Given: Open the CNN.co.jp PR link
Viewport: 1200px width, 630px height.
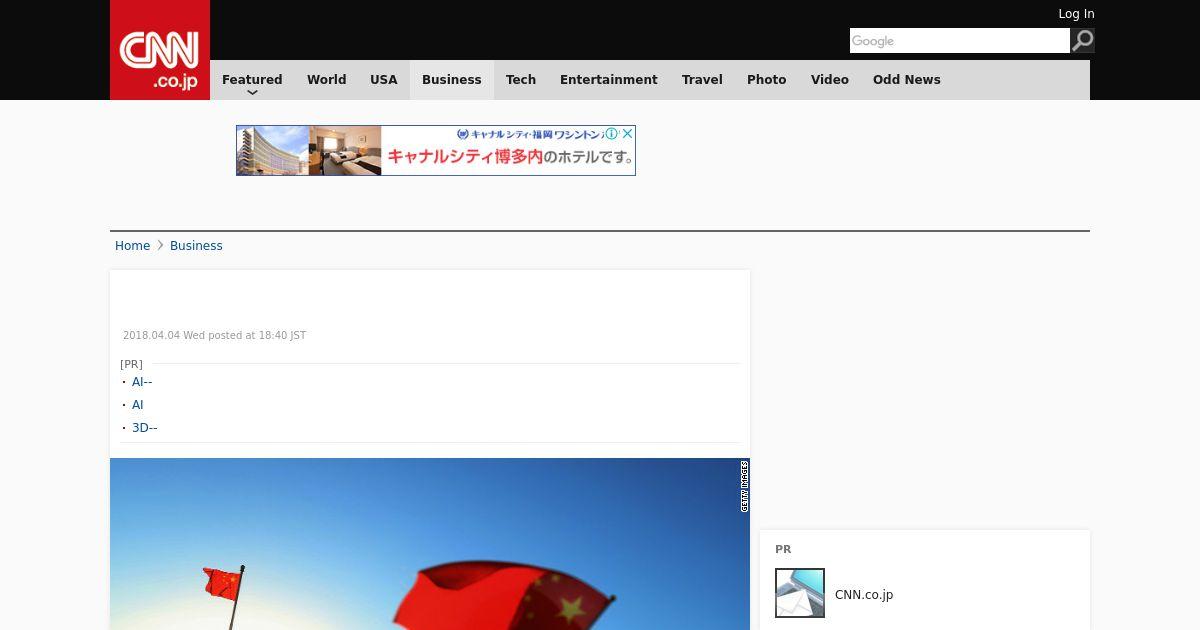Looking at the screenshot, I should click(x=864, y=595).
